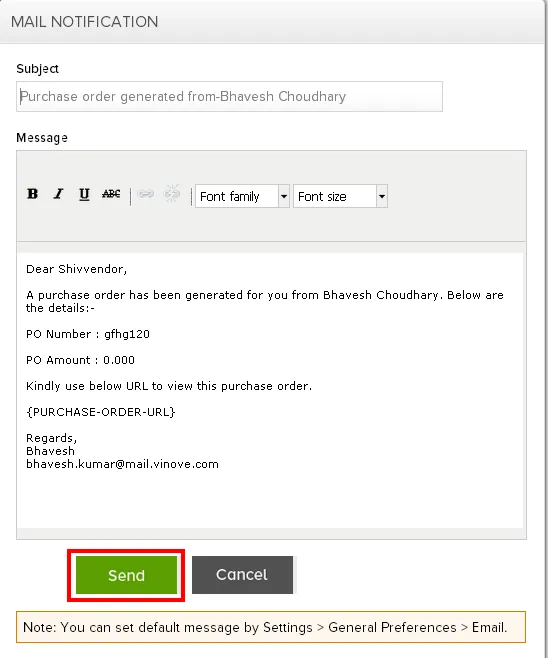The width and height of the screenshot is (548, 658).
Task: Click the PO Amount 0.000 line
Action: tap(80, 360)
